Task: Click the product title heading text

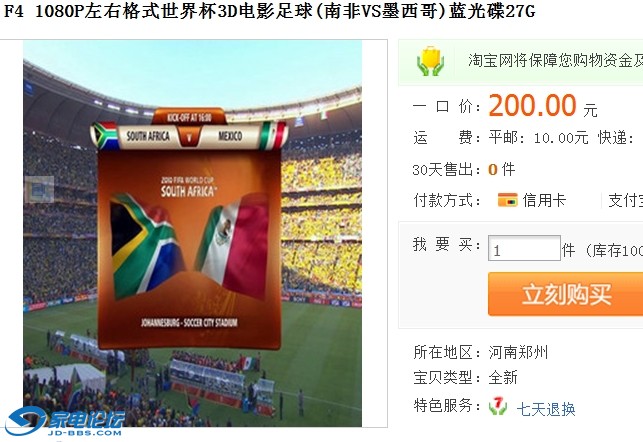Action: pyautogui.click(x=269, y=11)
